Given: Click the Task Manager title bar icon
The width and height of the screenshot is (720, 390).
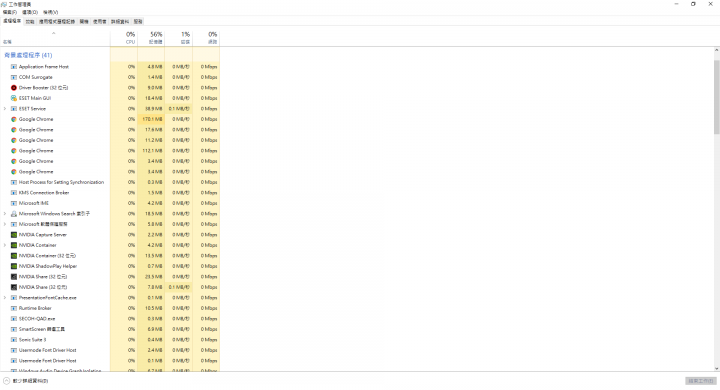Looking at the screenshot, I should pyautogui.click(x=4, y=4).
